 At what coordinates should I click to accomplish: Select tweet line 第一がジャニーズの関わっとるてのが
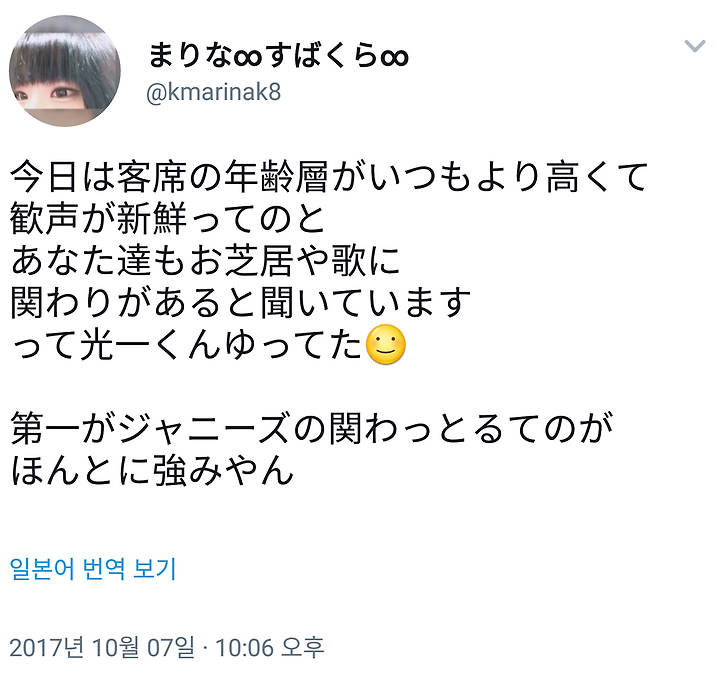[312, 428]
